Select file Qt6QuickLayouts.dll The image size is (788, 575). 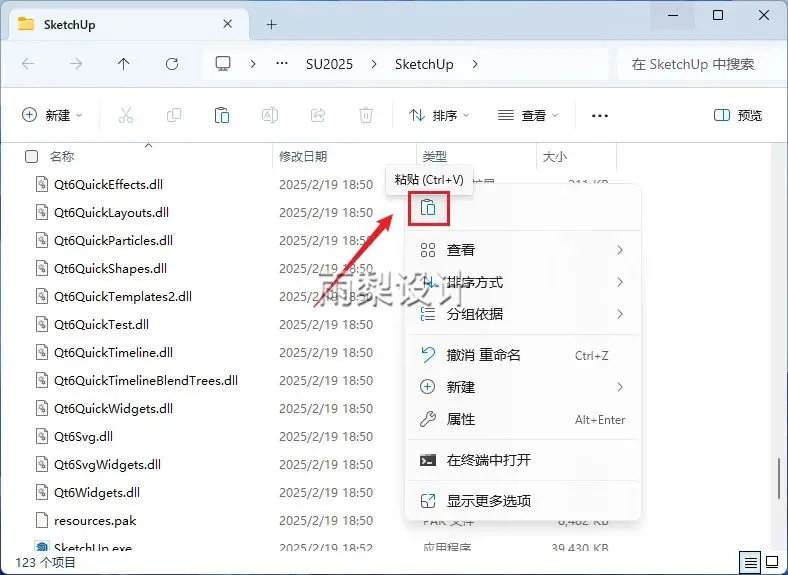[x=111, y=212]
